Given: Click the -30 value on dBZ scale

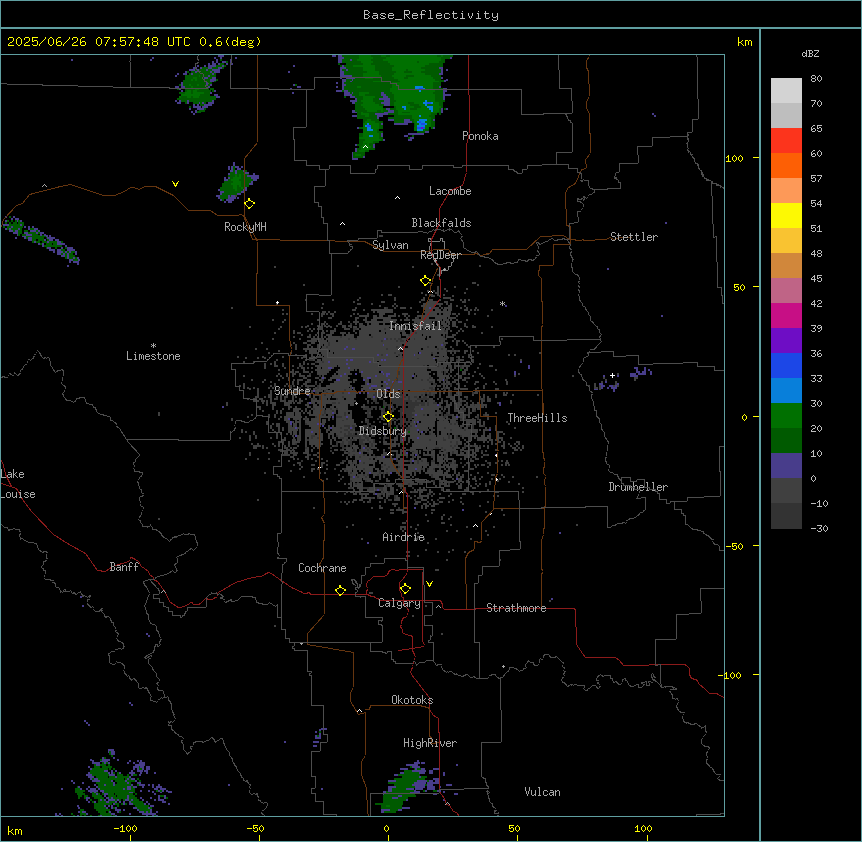Looking at the screenshot, I should [x=819, y=528].
